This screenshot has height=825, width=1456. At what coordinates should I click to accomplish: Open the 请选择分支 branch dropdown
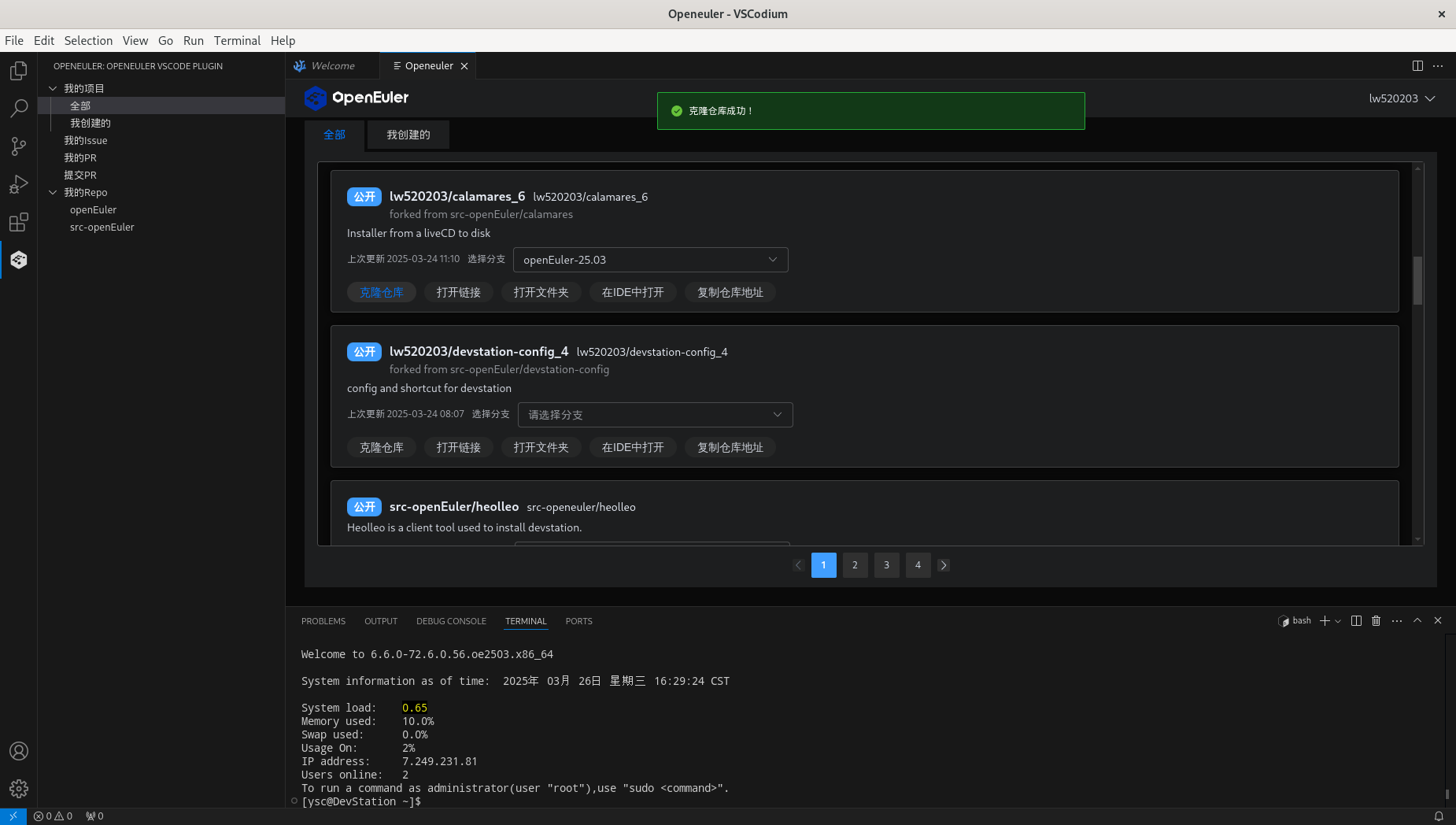pos(655,415)
